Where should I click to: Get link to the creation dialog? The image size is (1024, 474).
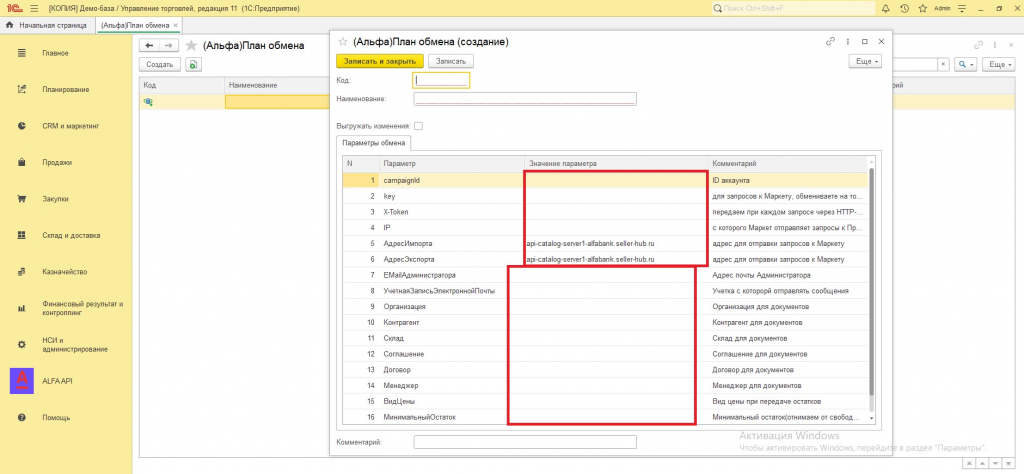(x=830, y=41)
